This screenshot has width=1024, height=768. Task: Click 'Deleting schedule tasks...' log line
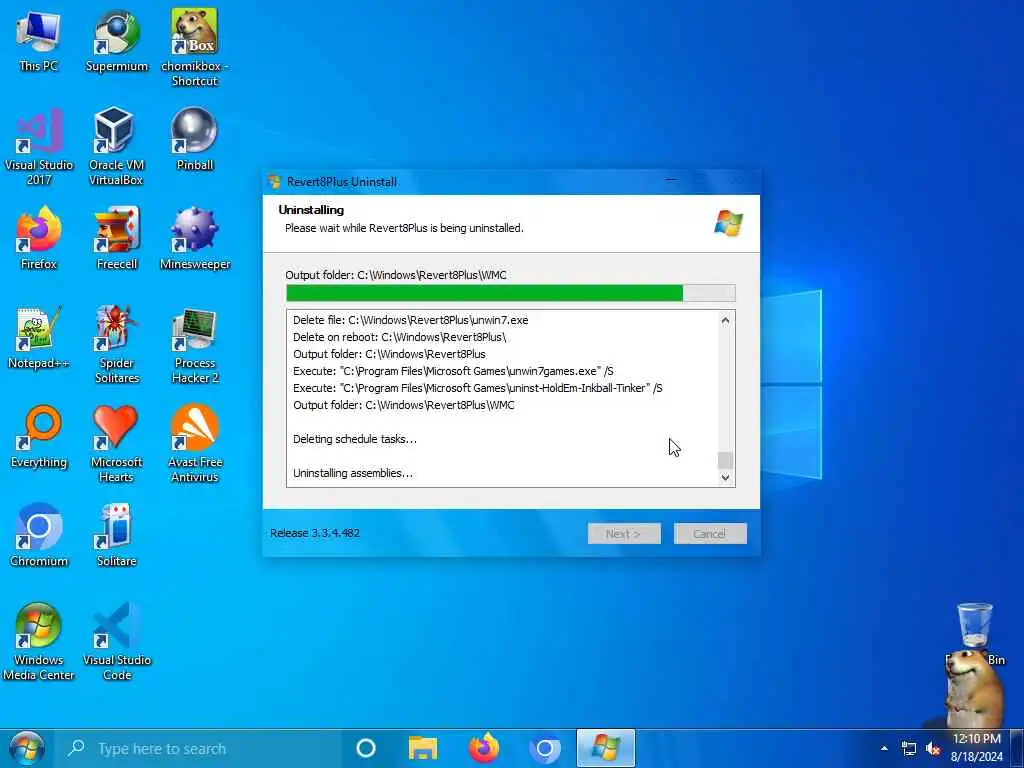(355, 439)
